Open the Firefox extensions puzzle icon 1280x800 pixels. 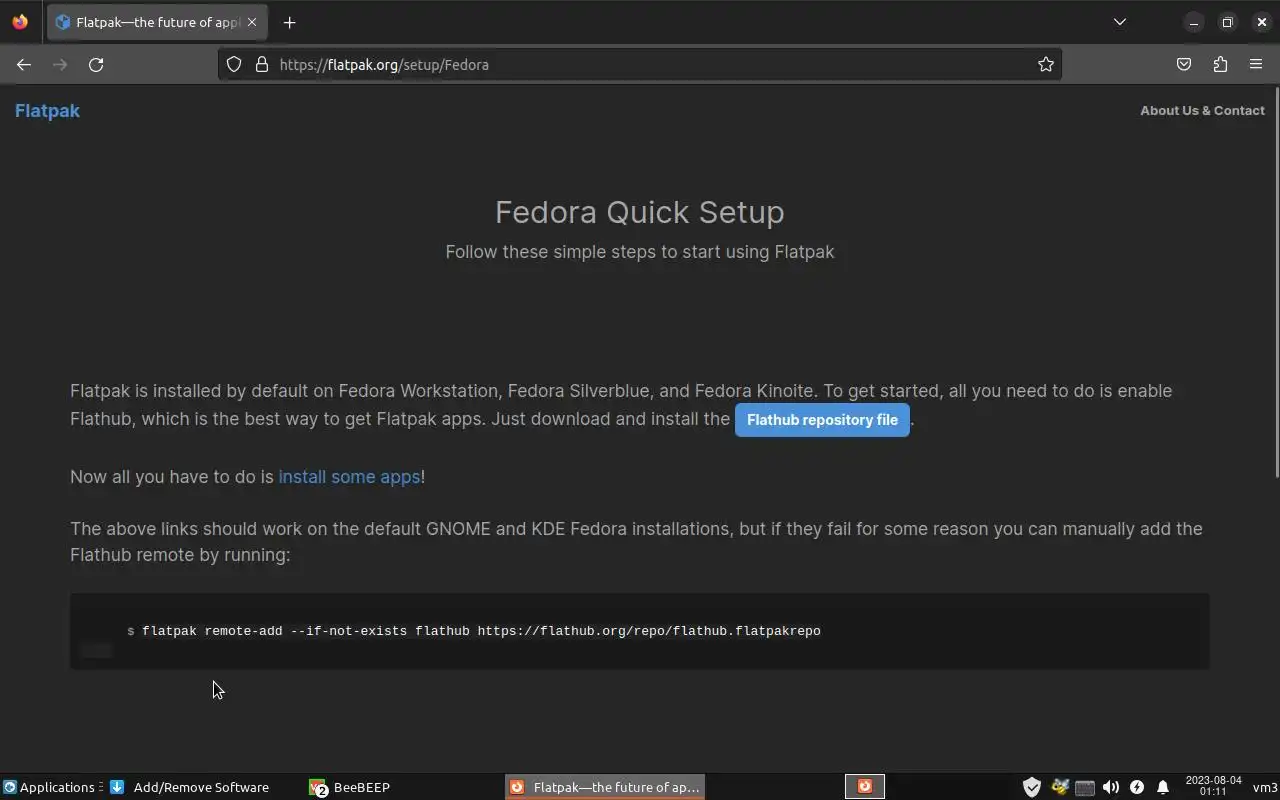(1220, 64)
